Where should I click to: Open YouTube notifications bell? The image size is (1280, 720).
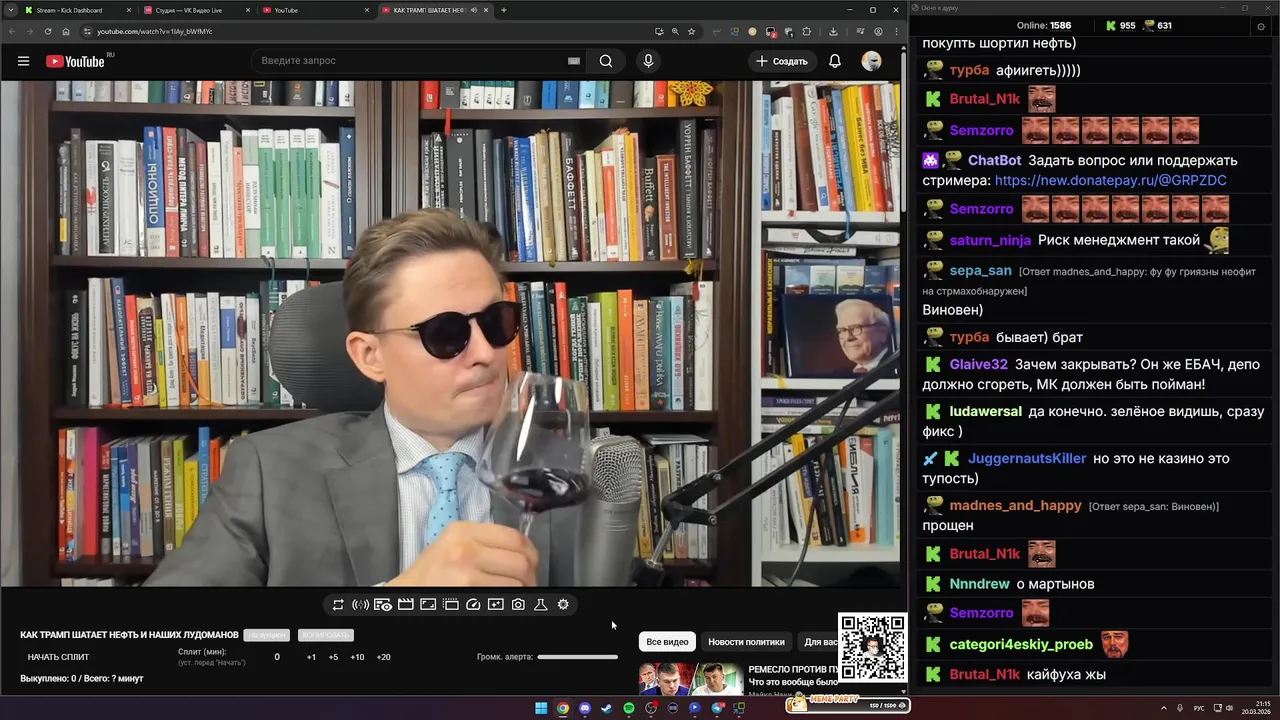click(x=835, y=61)
